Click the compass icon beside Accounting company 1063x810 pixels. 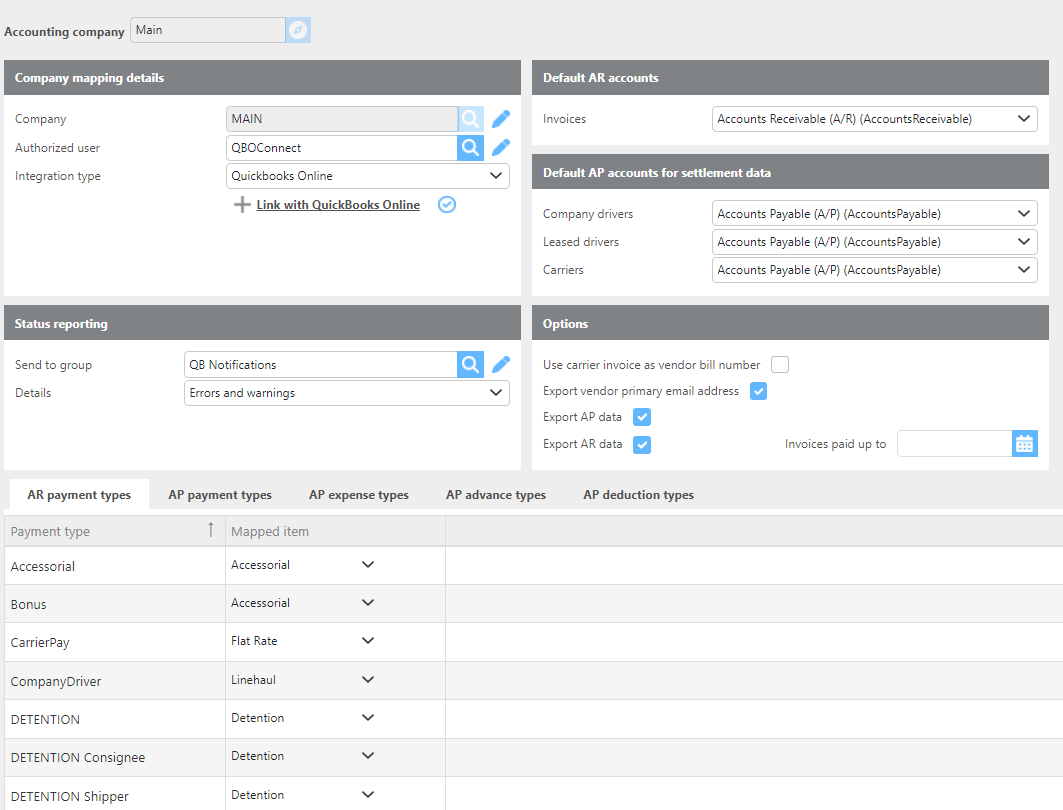[x=298, y=30]
